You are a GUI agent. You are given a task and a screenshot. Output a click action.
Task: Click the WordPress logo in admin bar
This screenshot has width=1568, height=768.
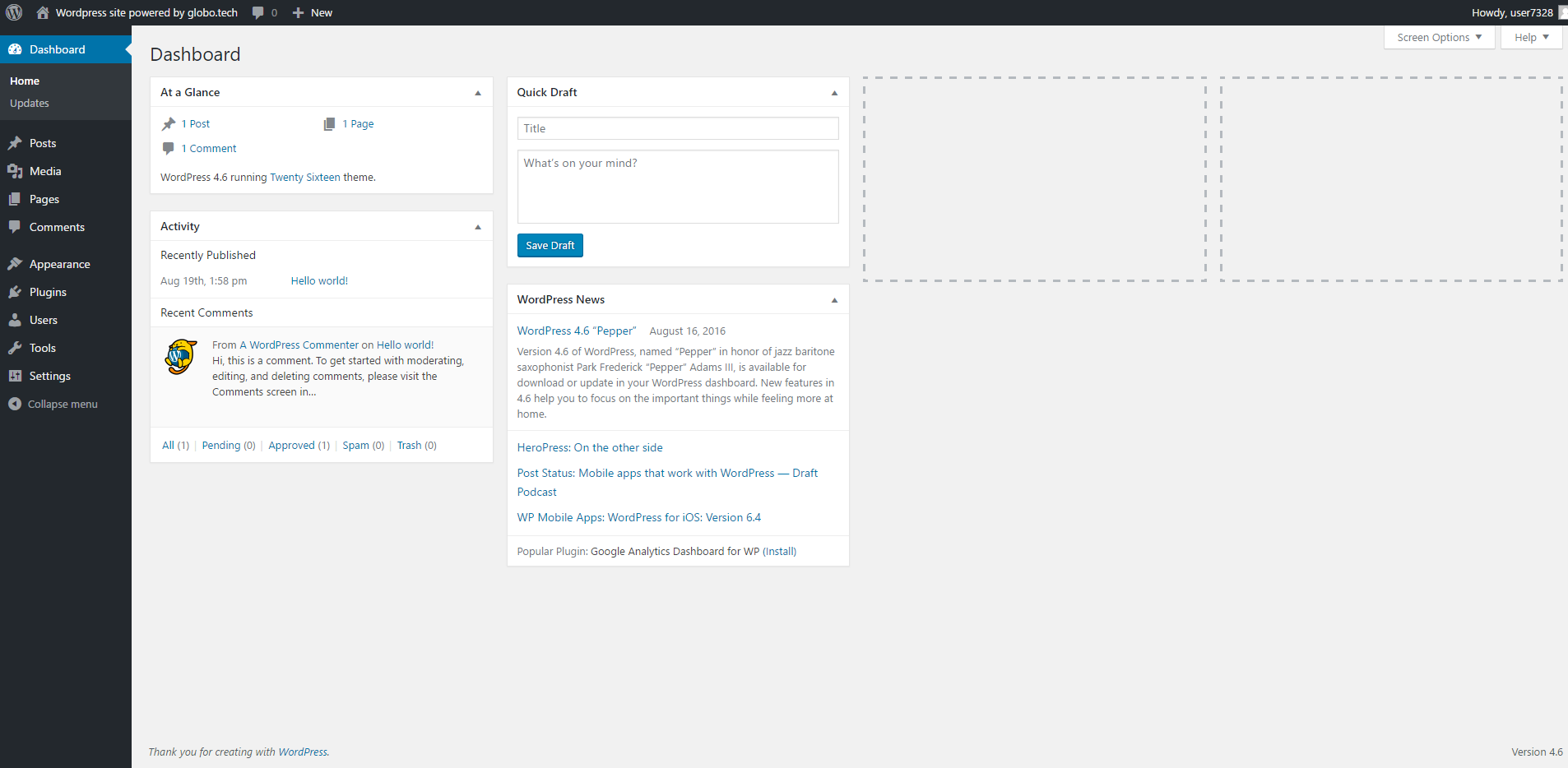click(14, 12)
